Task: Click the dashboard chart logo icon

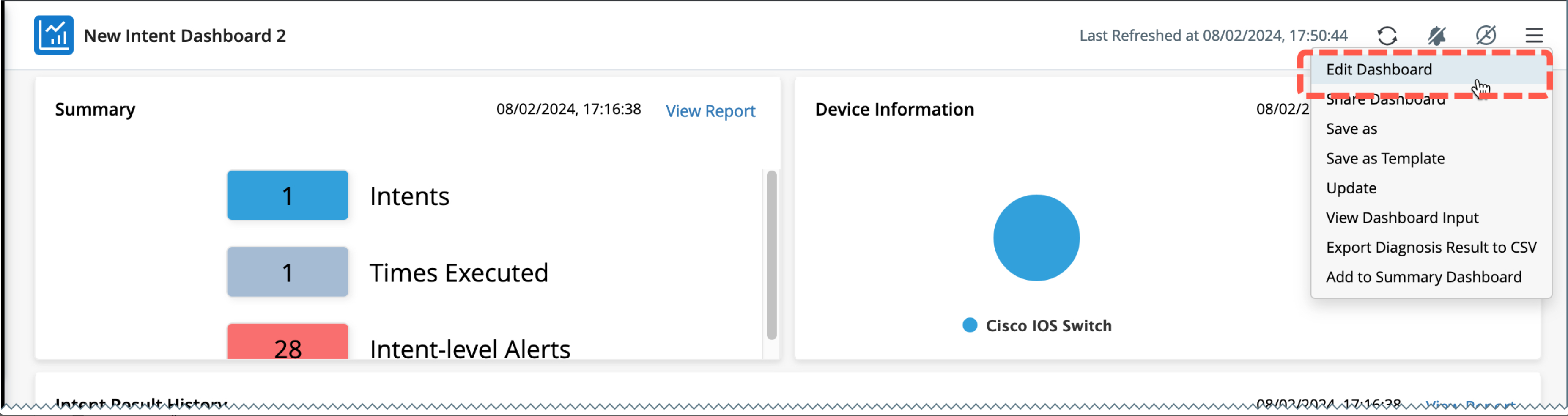Action: tap(54, 35)
